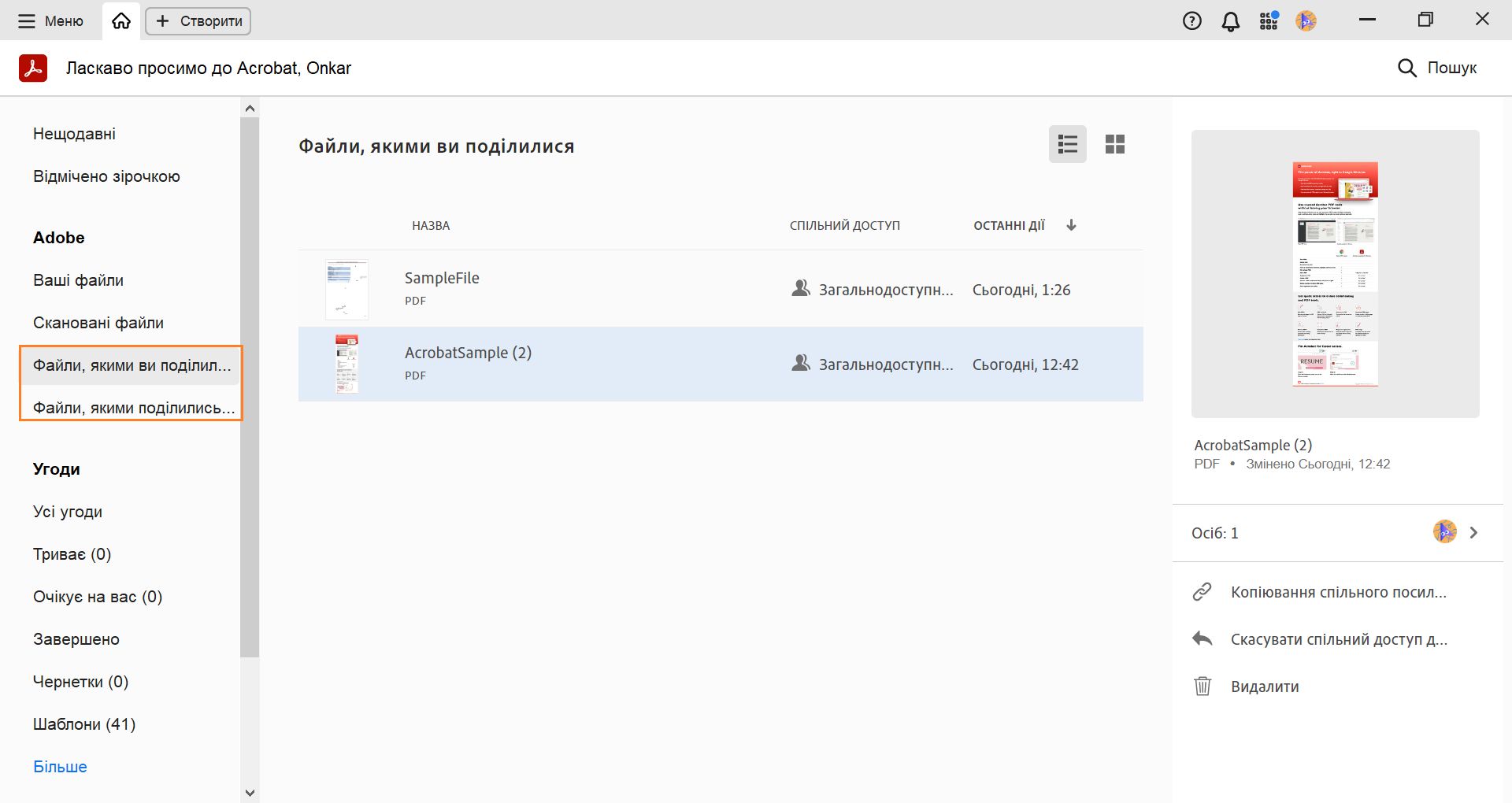Open Усі угоди section
This screenshot has width=1512, height=803.
[x=68, y=512]
